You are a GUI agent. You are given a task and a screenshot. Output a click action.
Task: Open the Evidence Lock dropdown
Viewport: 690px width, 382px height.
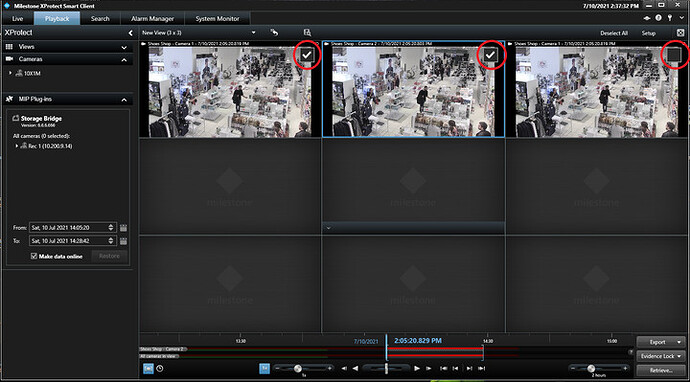coord(661,356)
